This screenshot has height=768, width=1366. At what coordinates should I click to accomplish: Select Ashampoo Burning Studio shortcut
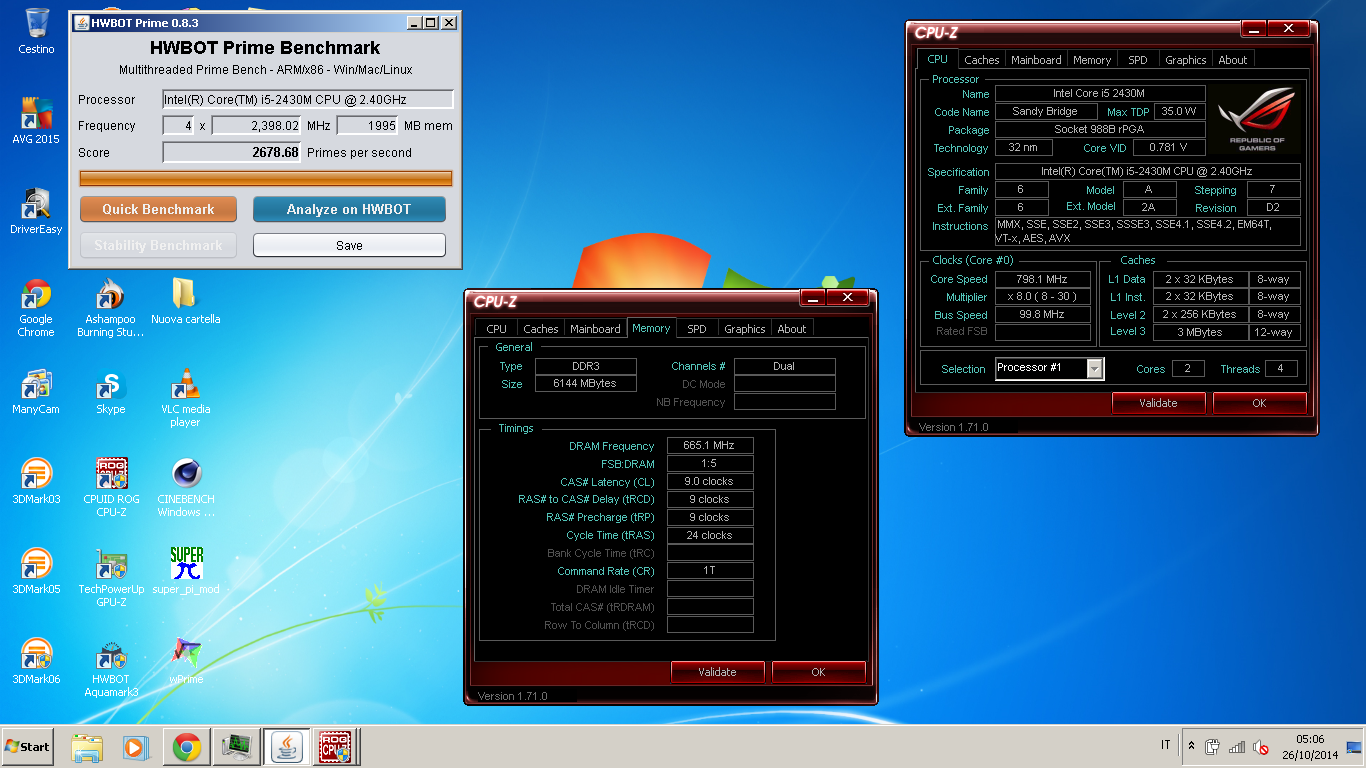pos(110,308)
